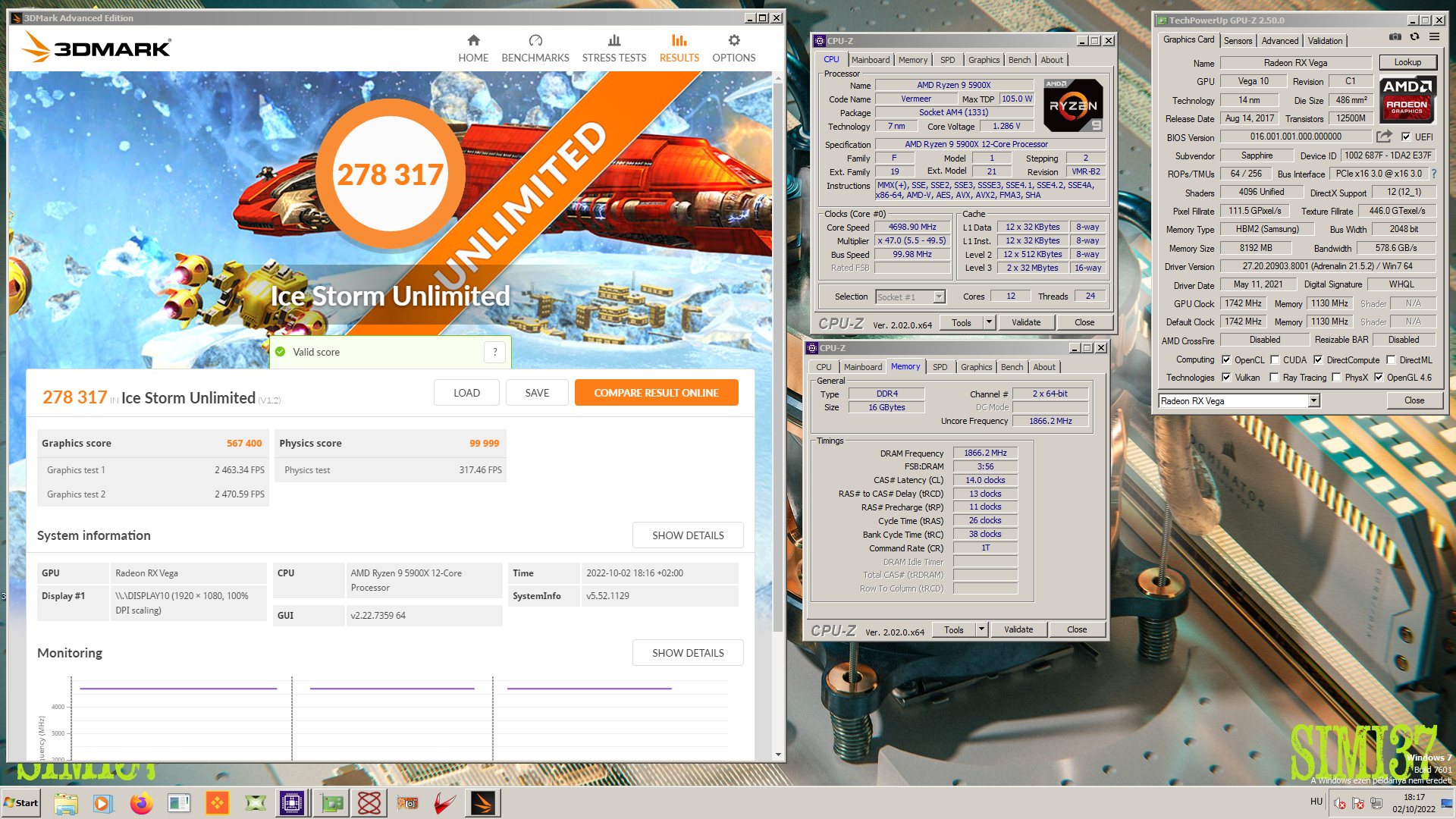The height and width of the screenshot is (819, 1456).
Task: Open Windows Explorer from the taskbar
Action: point(66,803)
